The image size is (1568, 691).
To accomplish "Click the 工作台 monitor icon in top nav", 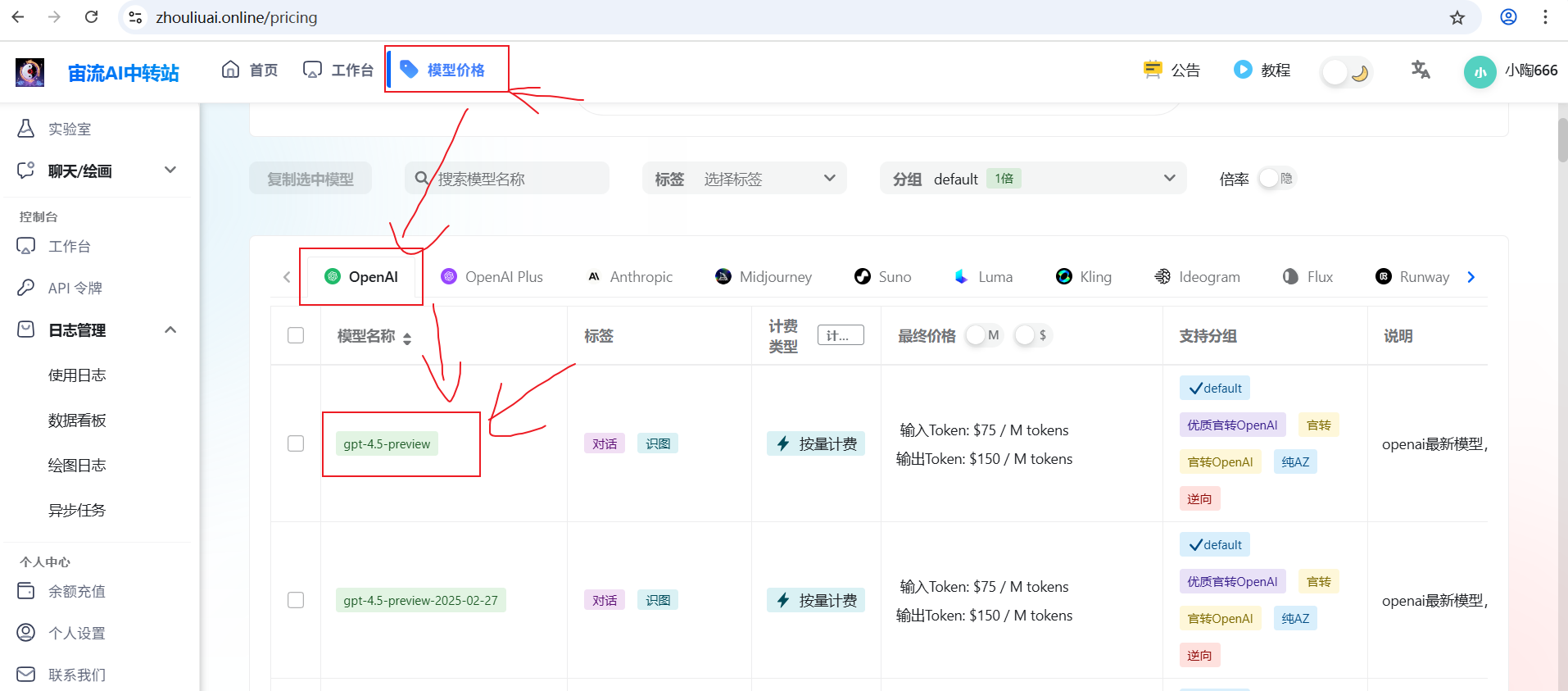I will pyautogui.click(x=312, y=70).
